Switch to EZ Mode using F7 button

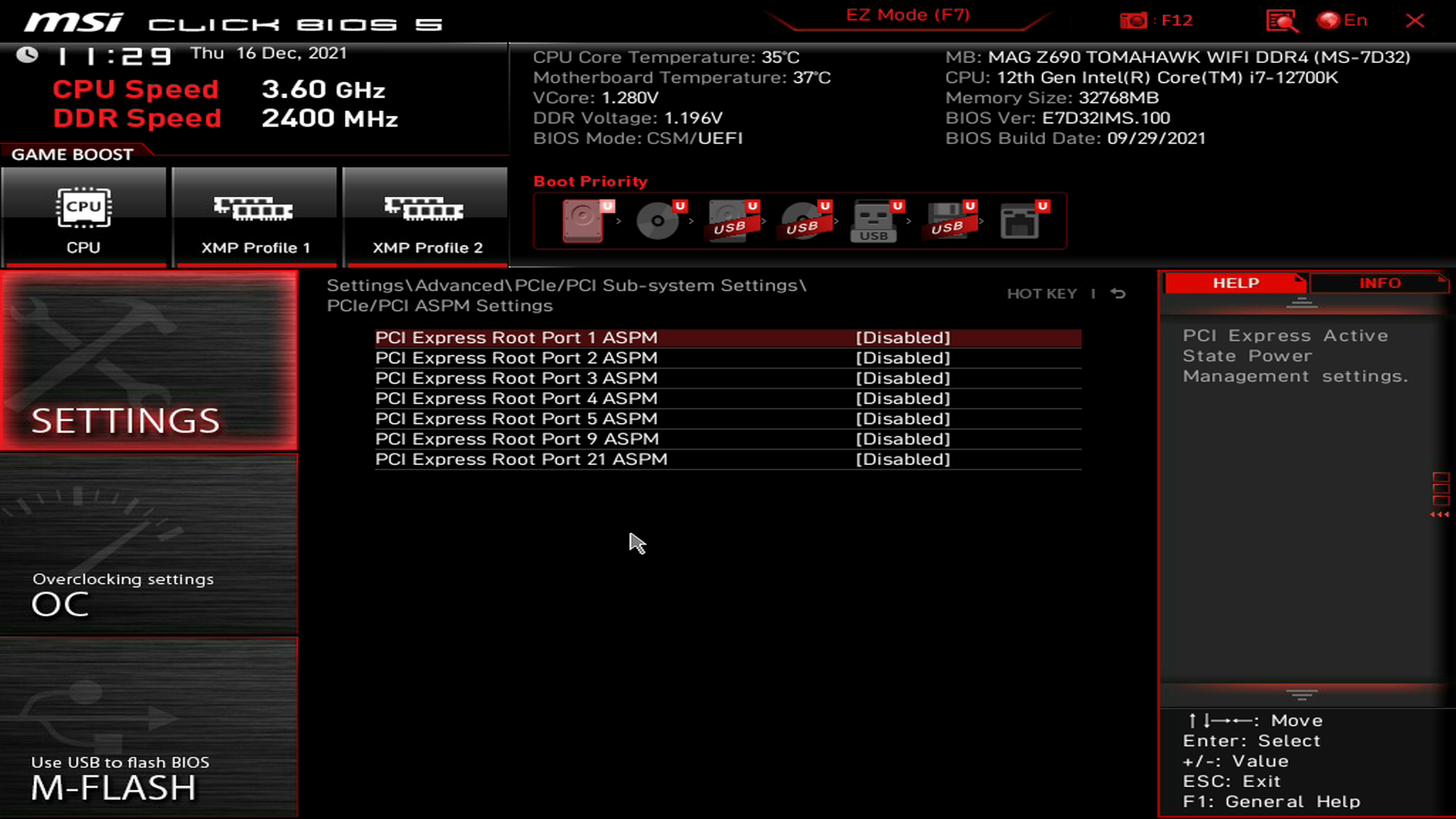(x=906, y=14)
